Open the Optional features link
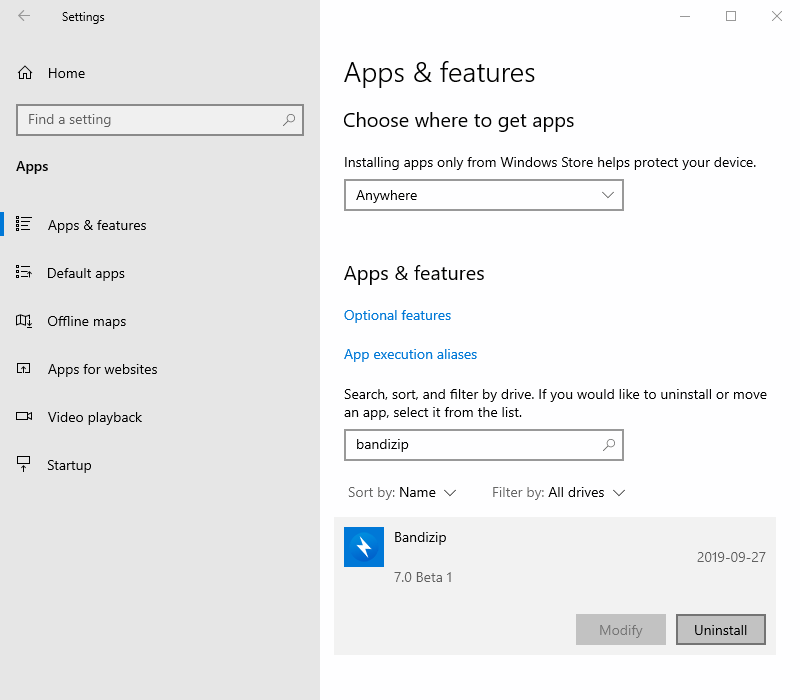The width and height of the screenshot is (800, 700). pos(397,315)
